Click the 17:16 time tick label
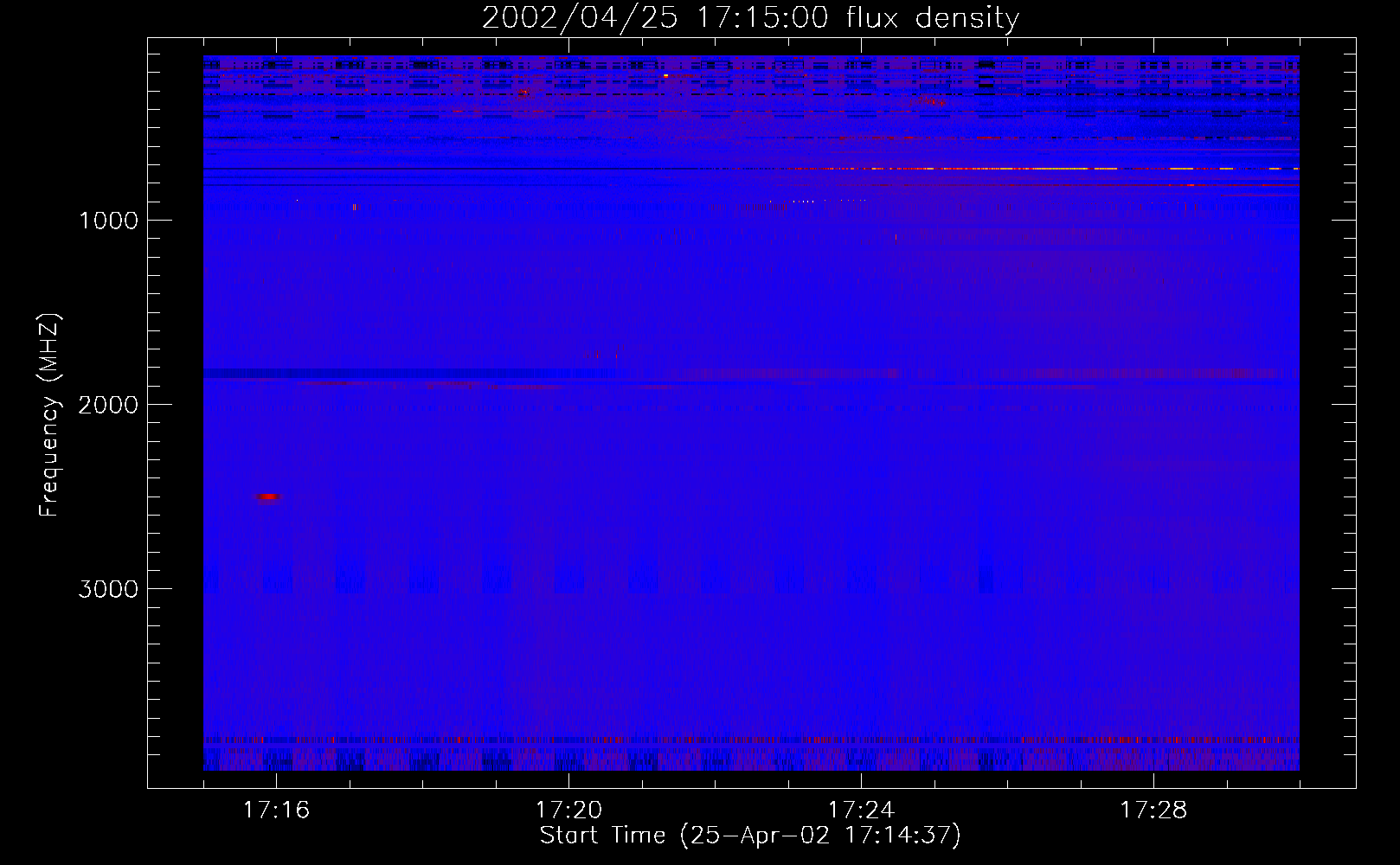Viewport: 1400px width, 865px height. pyautogui.click(x=276, y=810)
